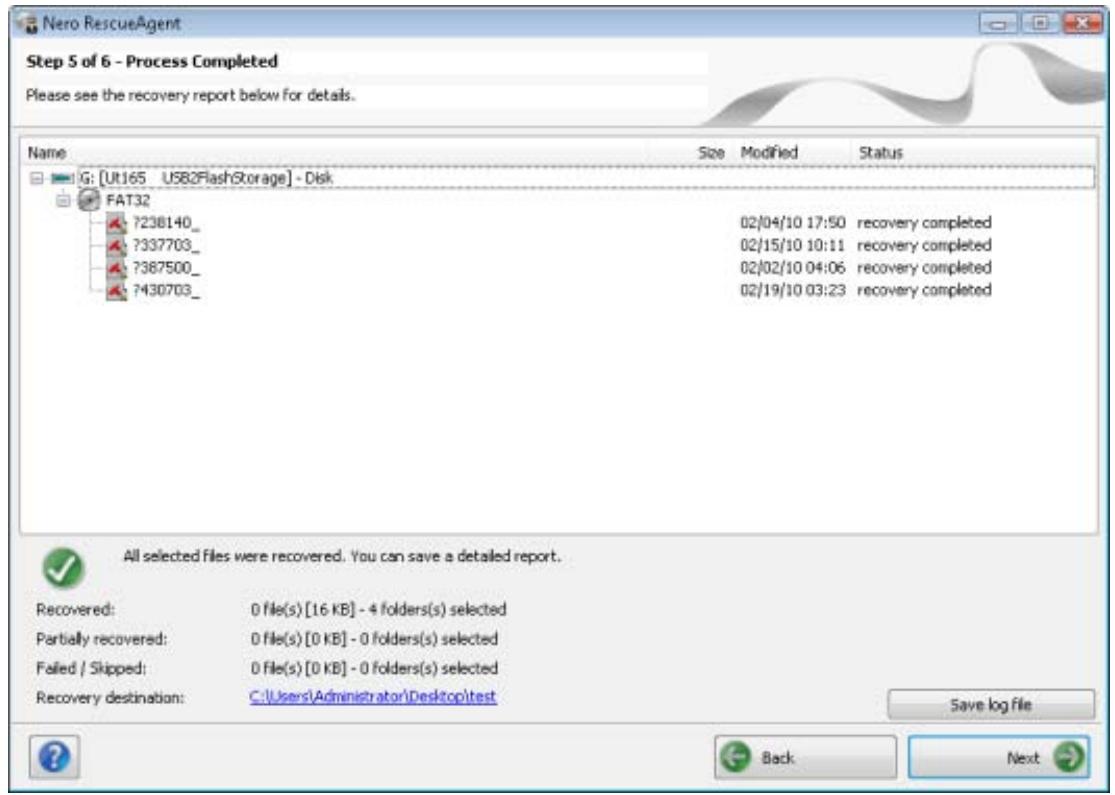Click recovery completed status for ?238140_
The height and width of the screenshot is (795, 1115).
pyautogui.click(x=924, y=223)
